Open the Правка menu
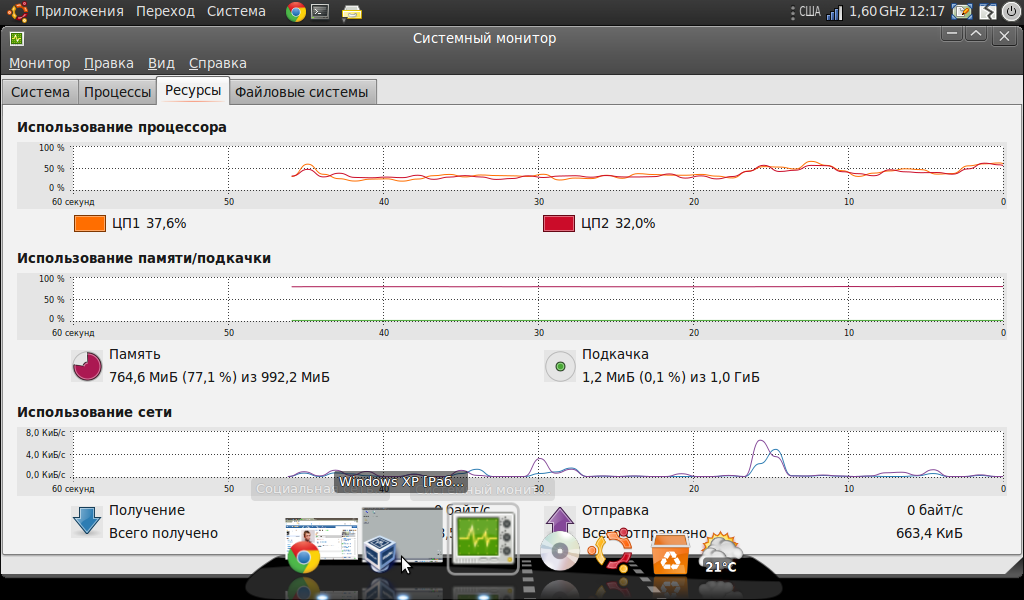The image size is (1024, 600). [108, 63]
